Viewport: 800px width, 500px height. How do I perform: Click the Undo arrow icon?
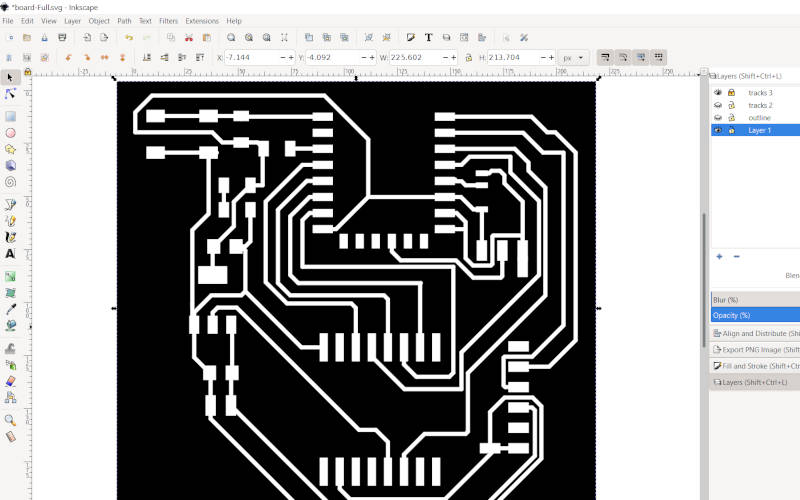[129, 38]
